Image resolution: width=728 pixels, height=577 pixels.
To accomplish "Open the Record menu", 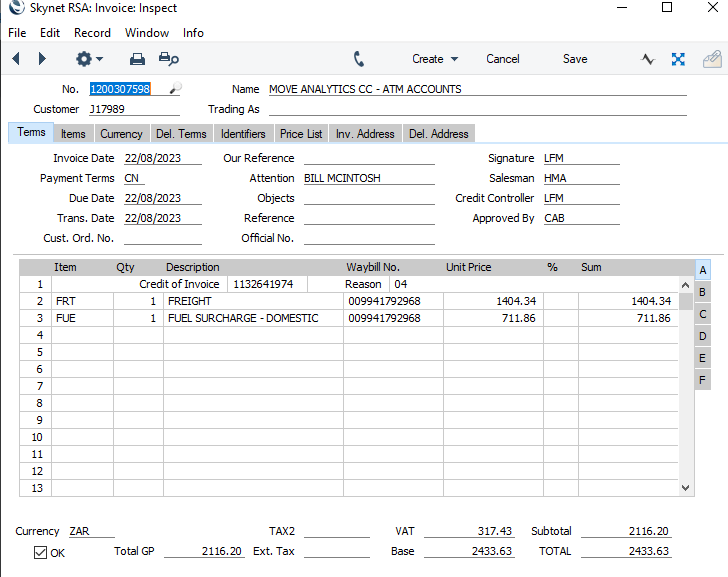I will 92,33.
